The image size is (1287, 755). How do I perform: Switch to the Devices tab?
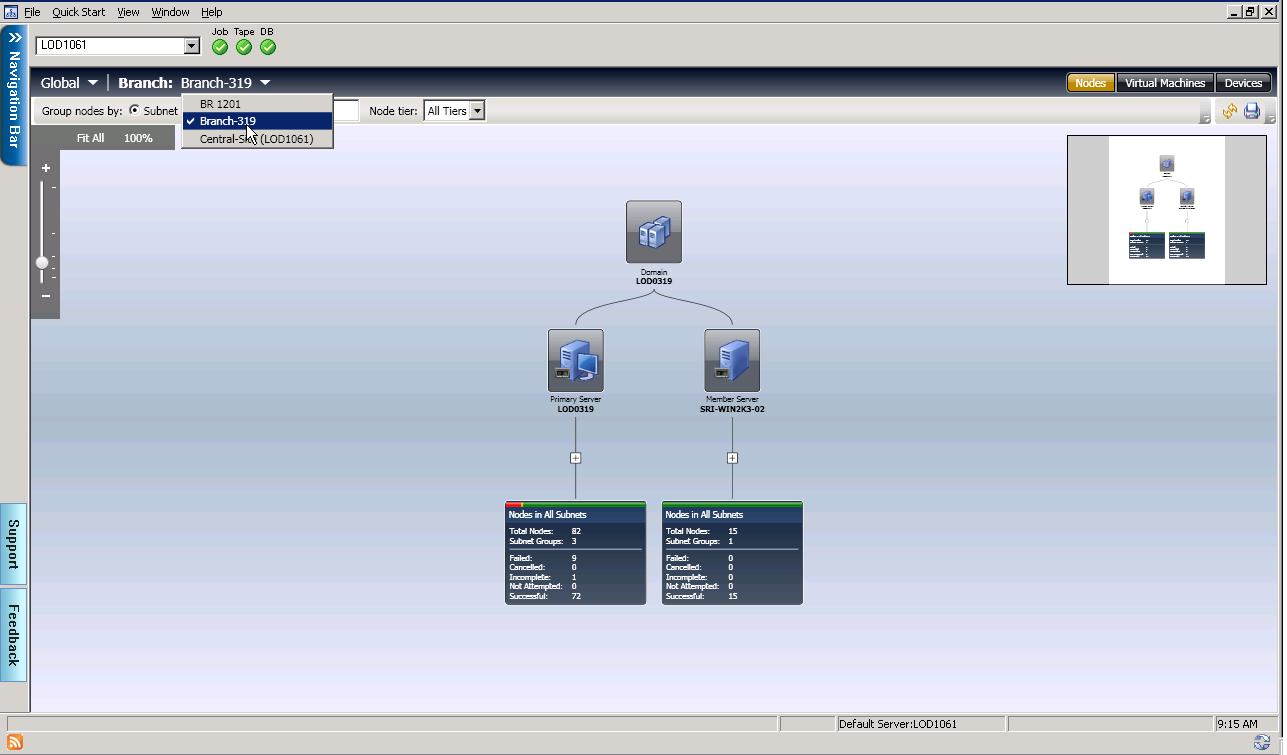click(1244, 83)
